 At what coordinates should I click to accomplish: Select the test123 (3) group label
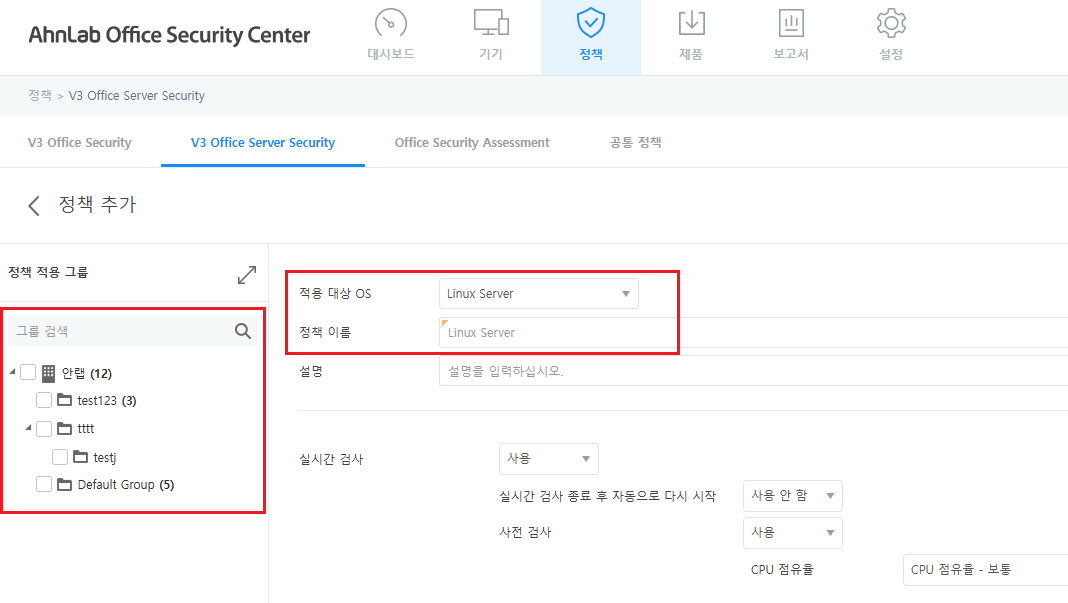tap(107, 401)
